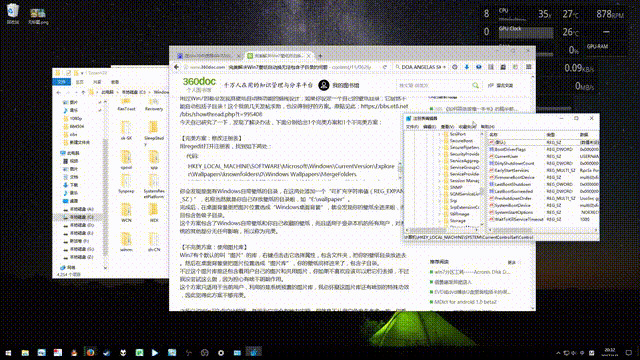Select the Storage registry key

coord(458,221)
